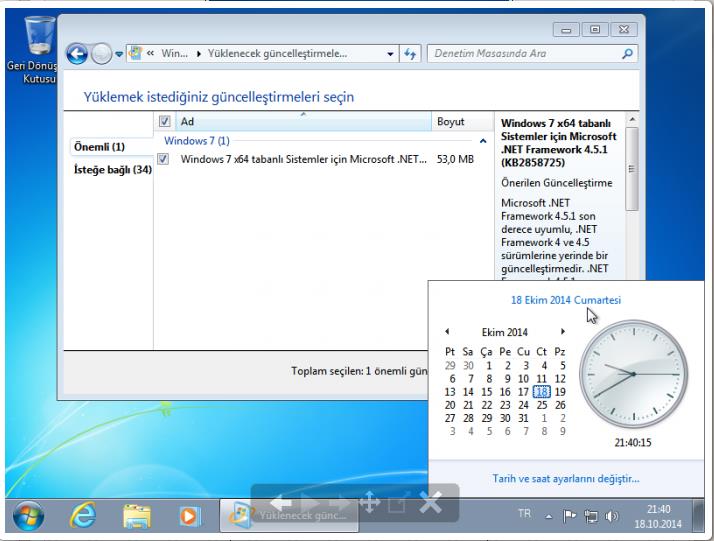Click the overlay right arrow icon

point(339,503)
